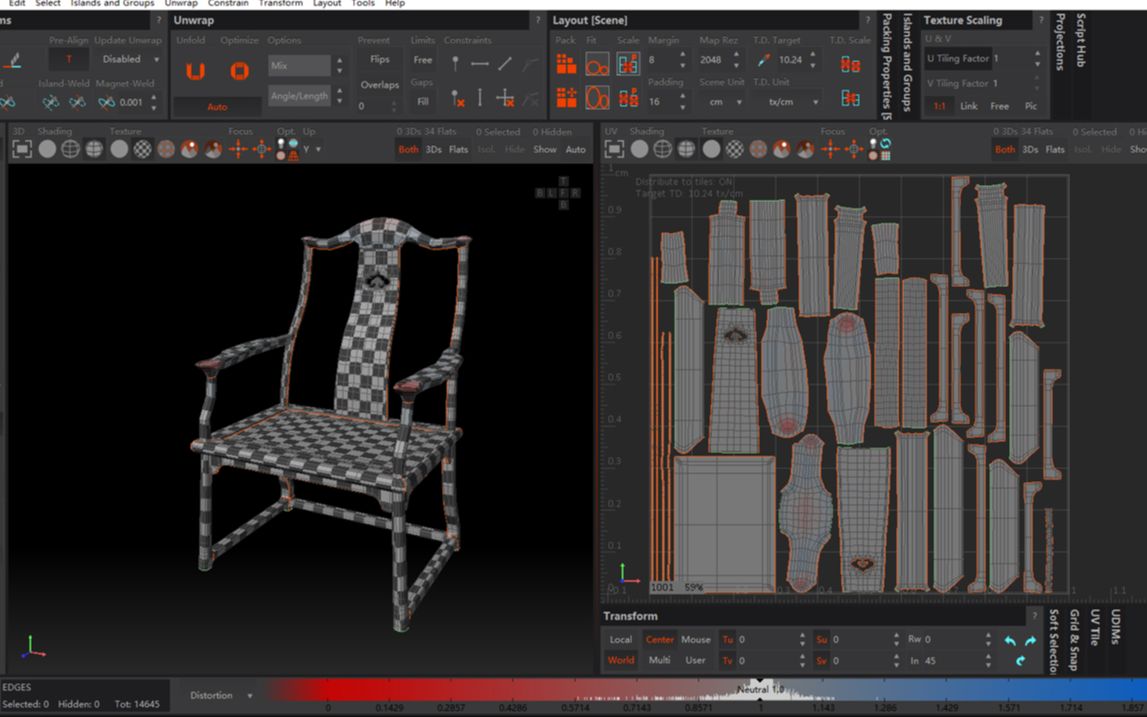Open the Grid & Snap side tab

point(1074,640)
